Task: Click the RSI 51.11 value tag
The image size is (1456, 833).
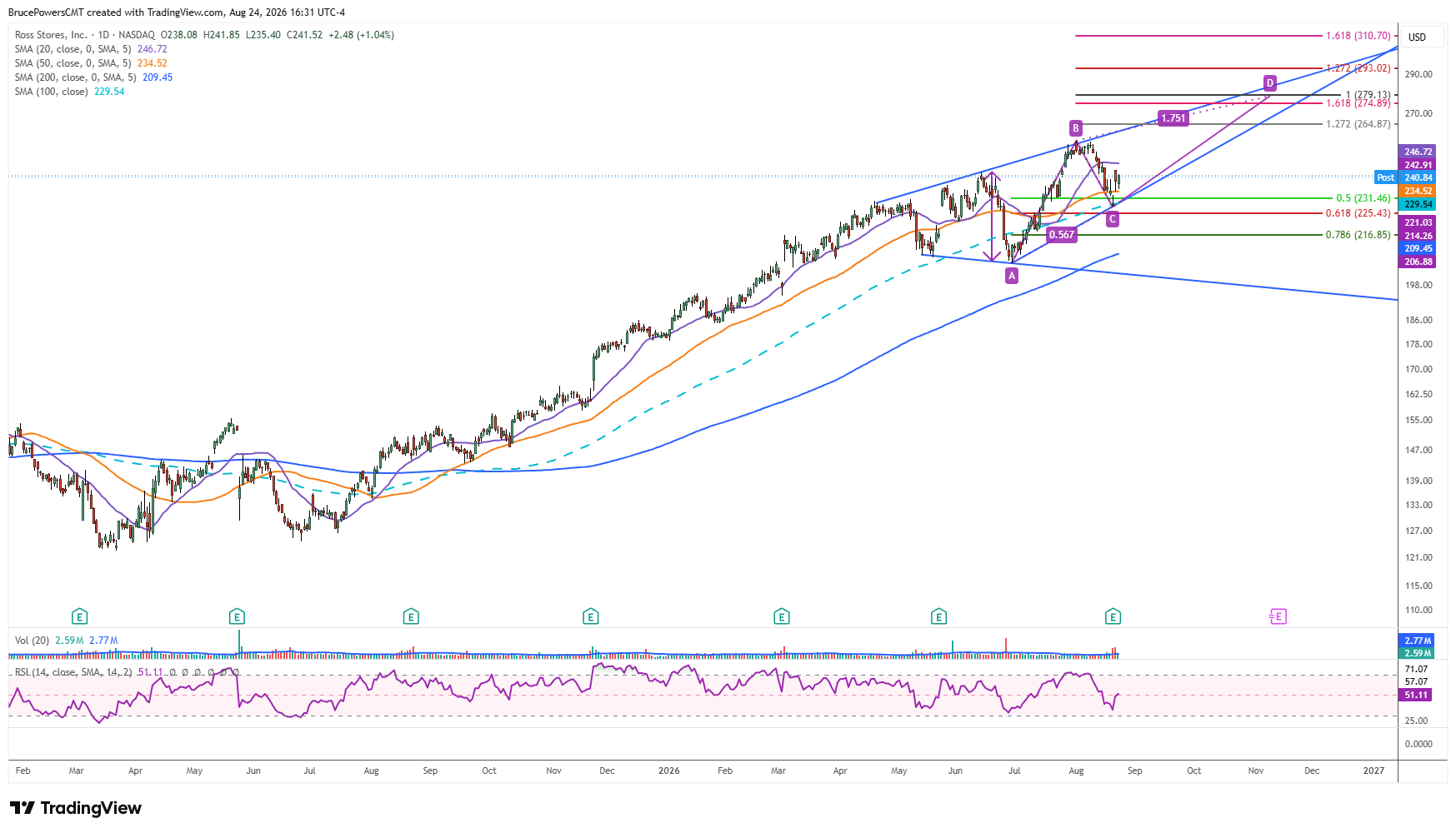Action: tap(1416, 695)
